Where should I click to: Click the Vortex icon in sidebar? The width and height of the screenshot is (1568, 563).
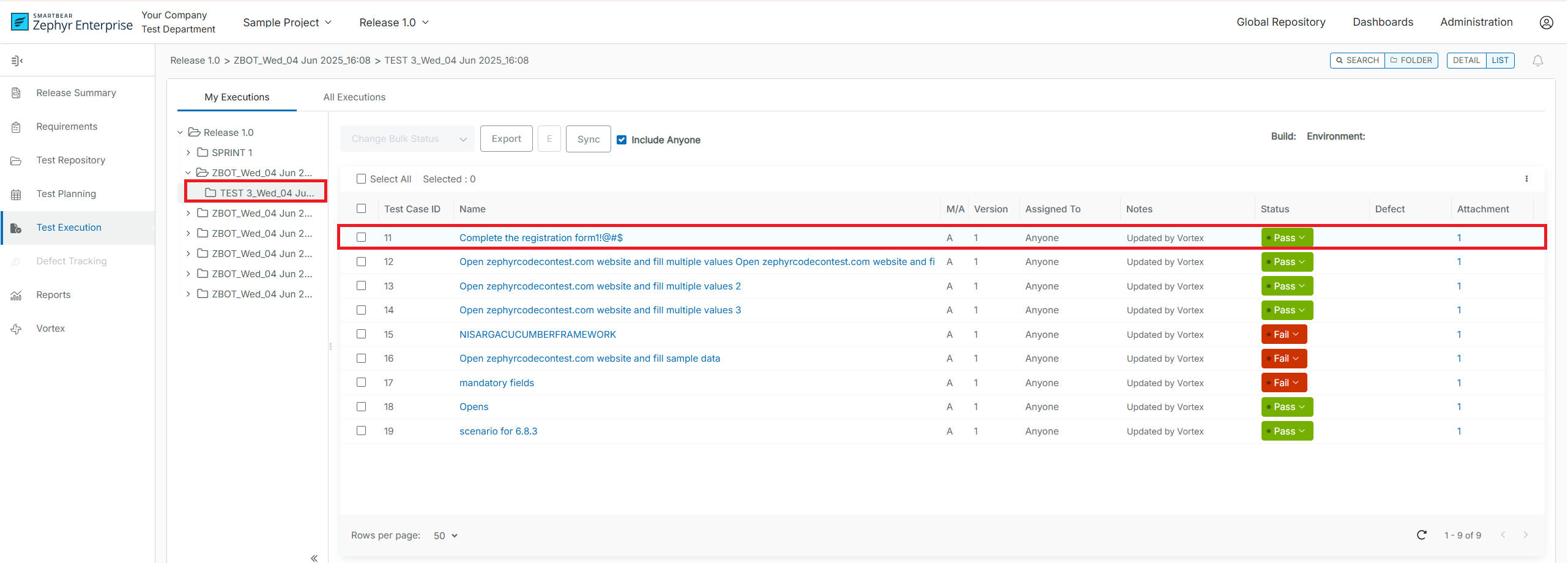point(17,329)
